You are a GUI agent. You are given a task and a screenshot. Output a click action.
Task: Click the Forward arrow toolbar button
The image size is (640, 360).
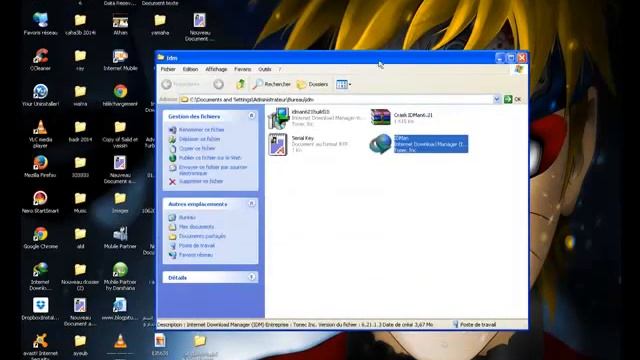coord(218,84)
